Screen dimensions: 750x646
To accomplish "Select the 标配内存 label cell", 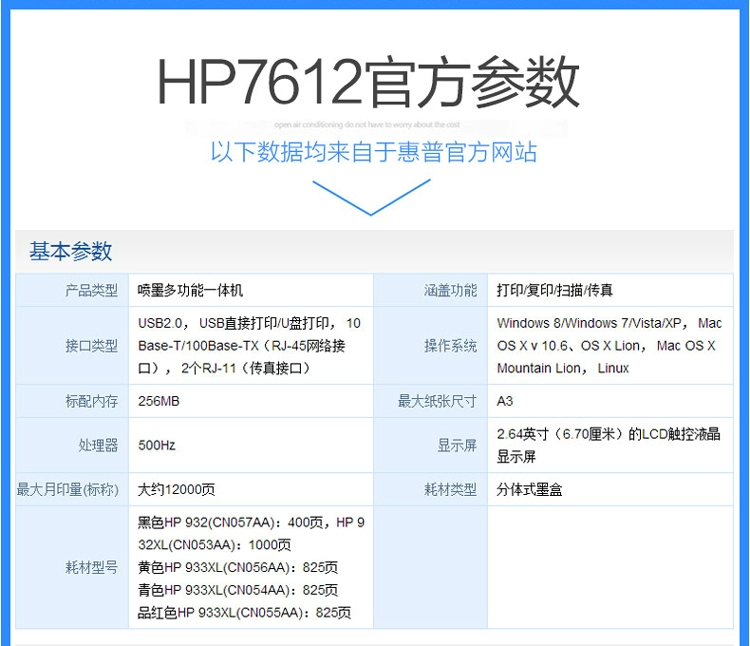I will [x=72, y=401].
